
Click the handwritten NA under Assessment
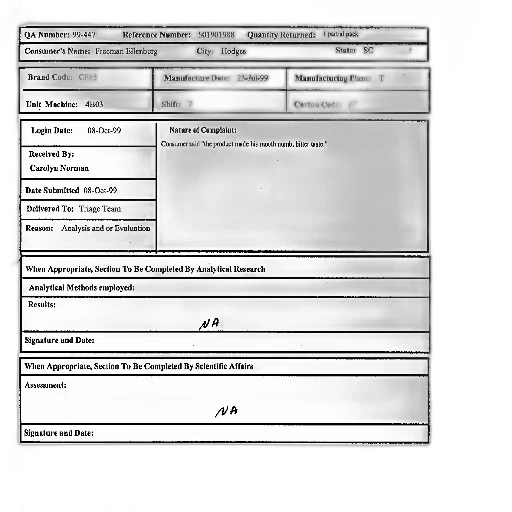point(227,411)
